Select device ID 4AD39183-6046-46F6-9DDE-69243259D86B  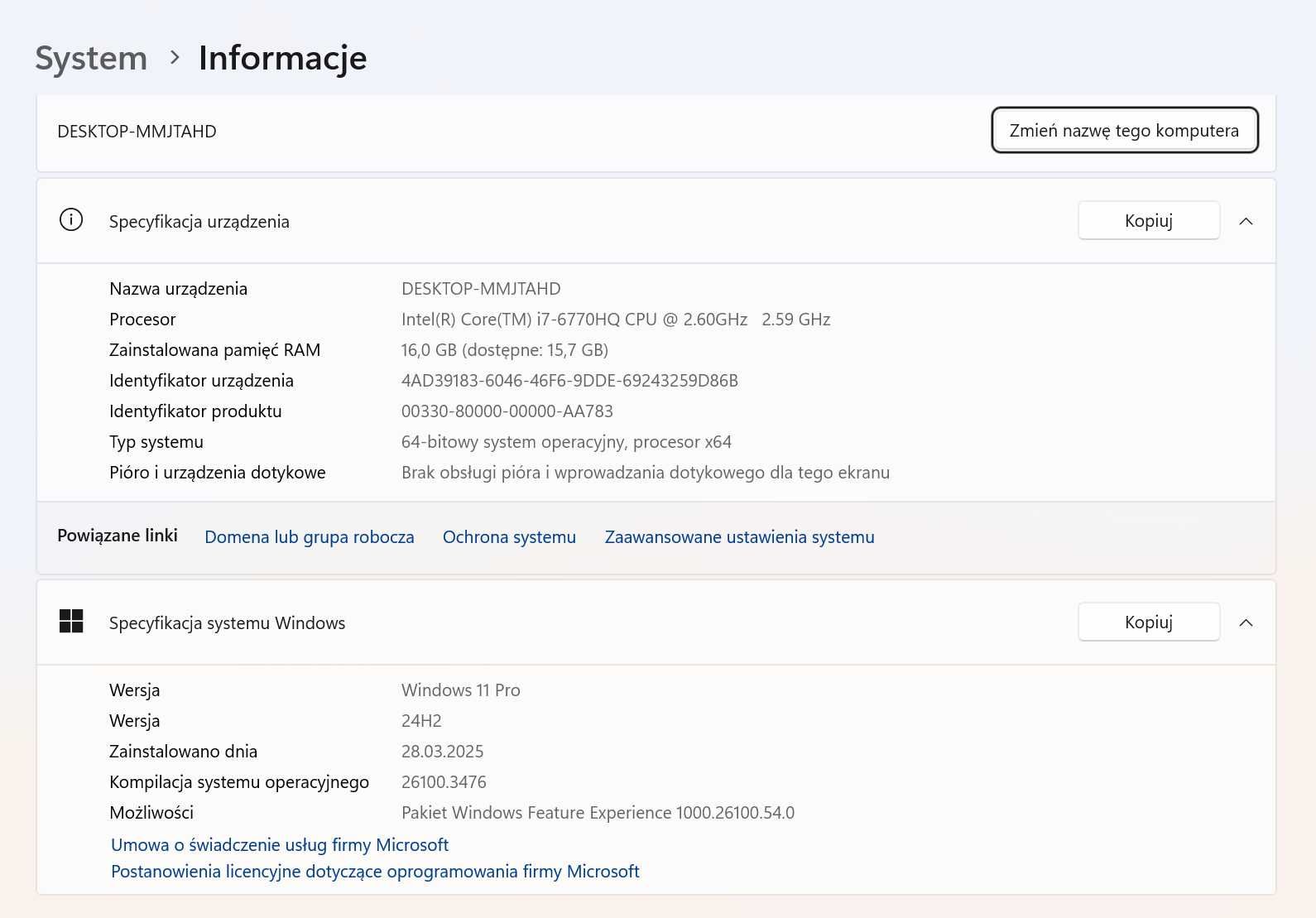(569, 380)
